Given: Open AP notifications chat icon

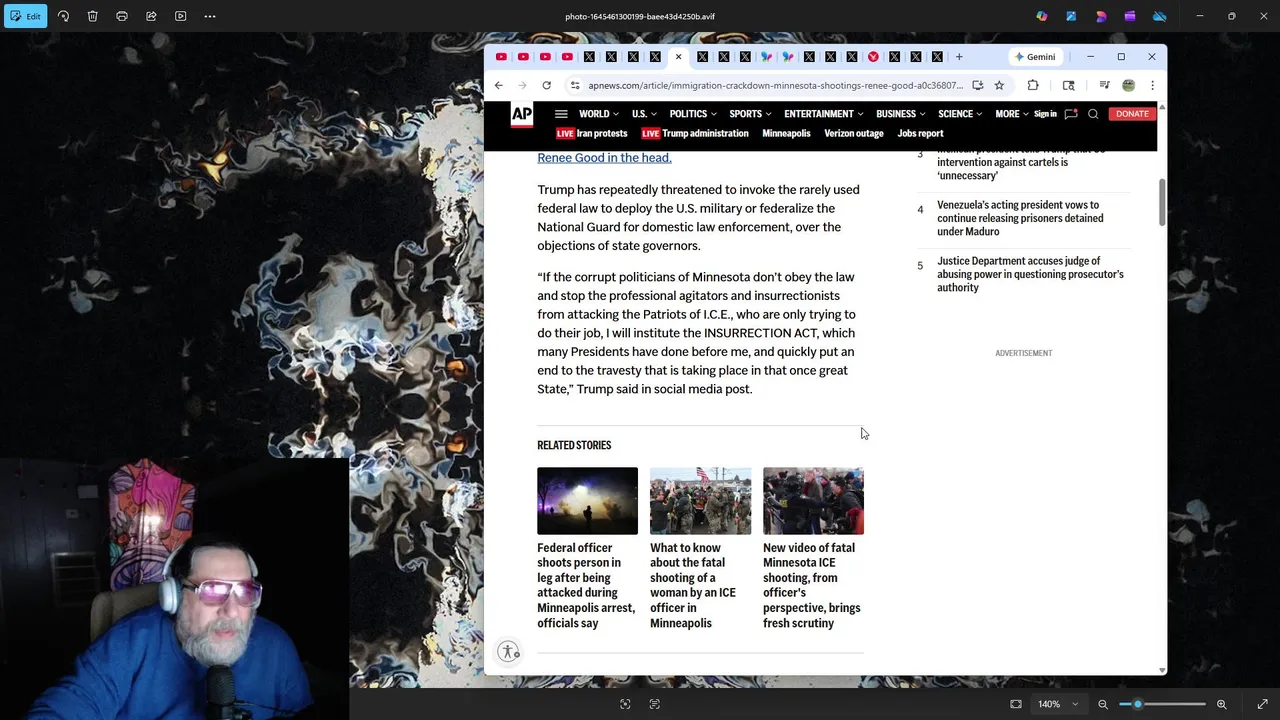Looking at the screenshot, I should [x=1071, y=114].
